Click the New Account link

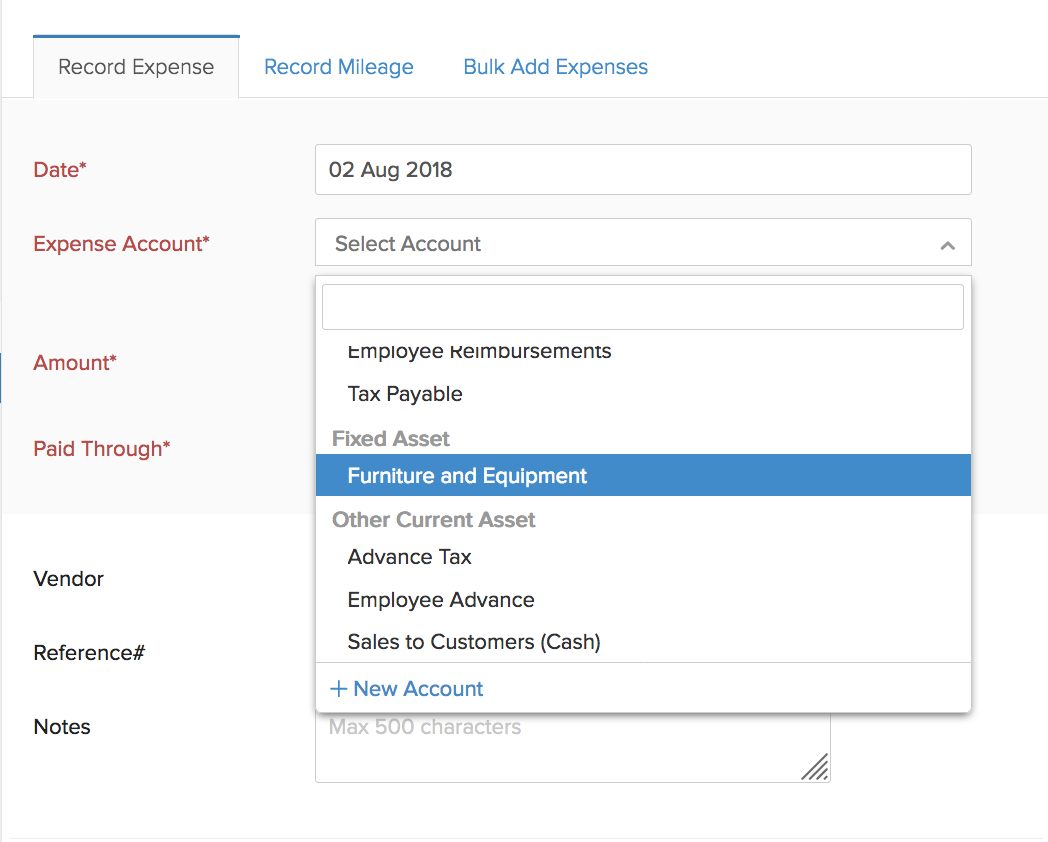tap(417, 689)
